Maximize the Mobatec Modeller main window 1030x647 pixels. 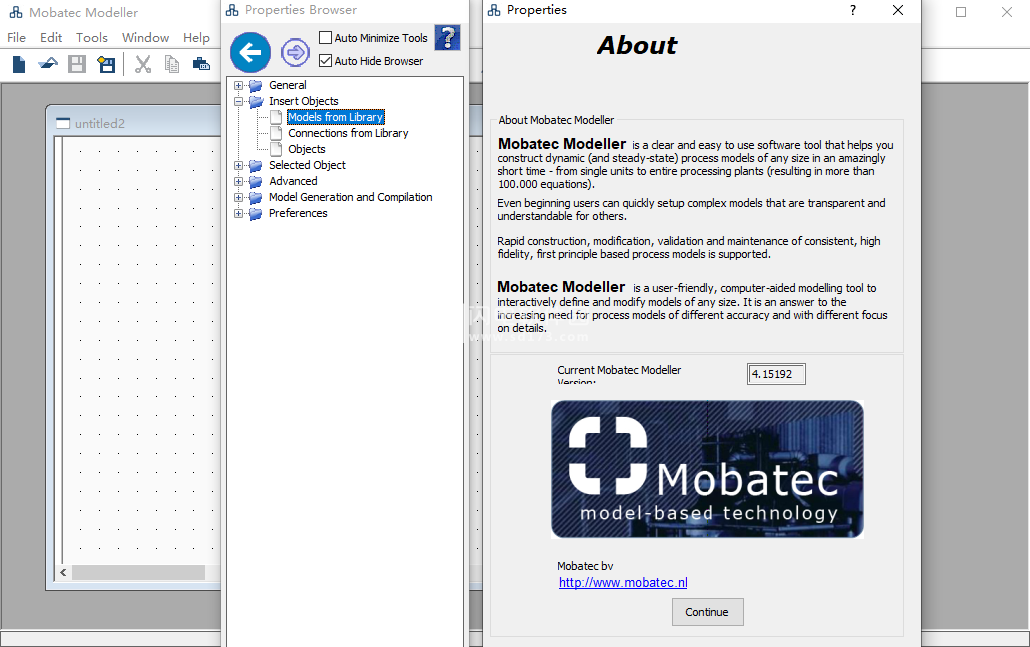tap(961, 12)
